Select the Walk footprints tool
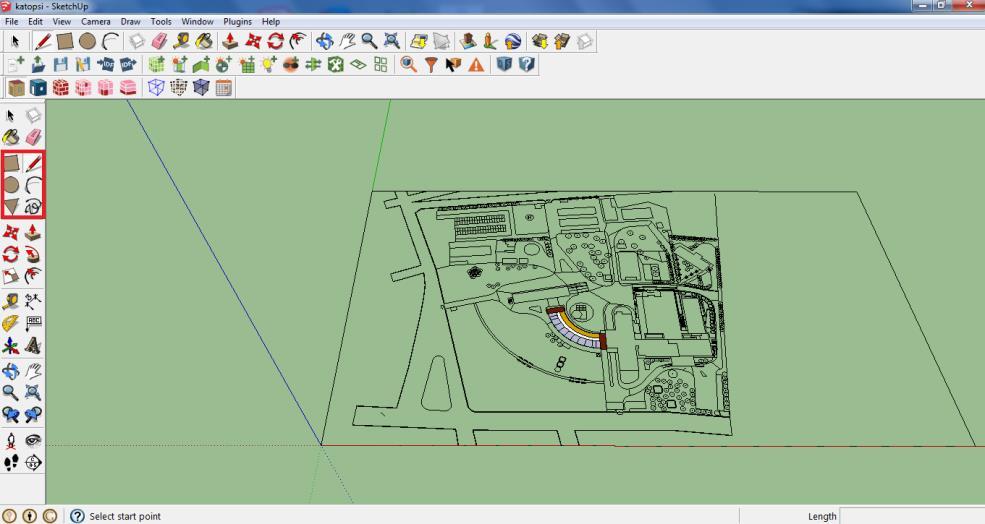Screen dimensions: 985x524 pos(11,463)
